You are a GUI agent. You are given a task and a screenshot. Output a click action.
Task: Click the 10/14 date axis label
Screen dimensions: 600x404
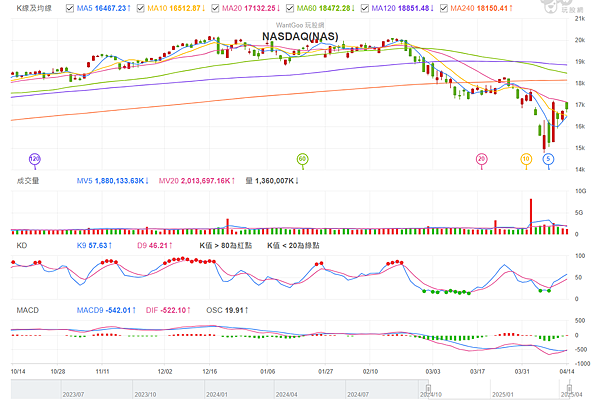click(18, 371)
